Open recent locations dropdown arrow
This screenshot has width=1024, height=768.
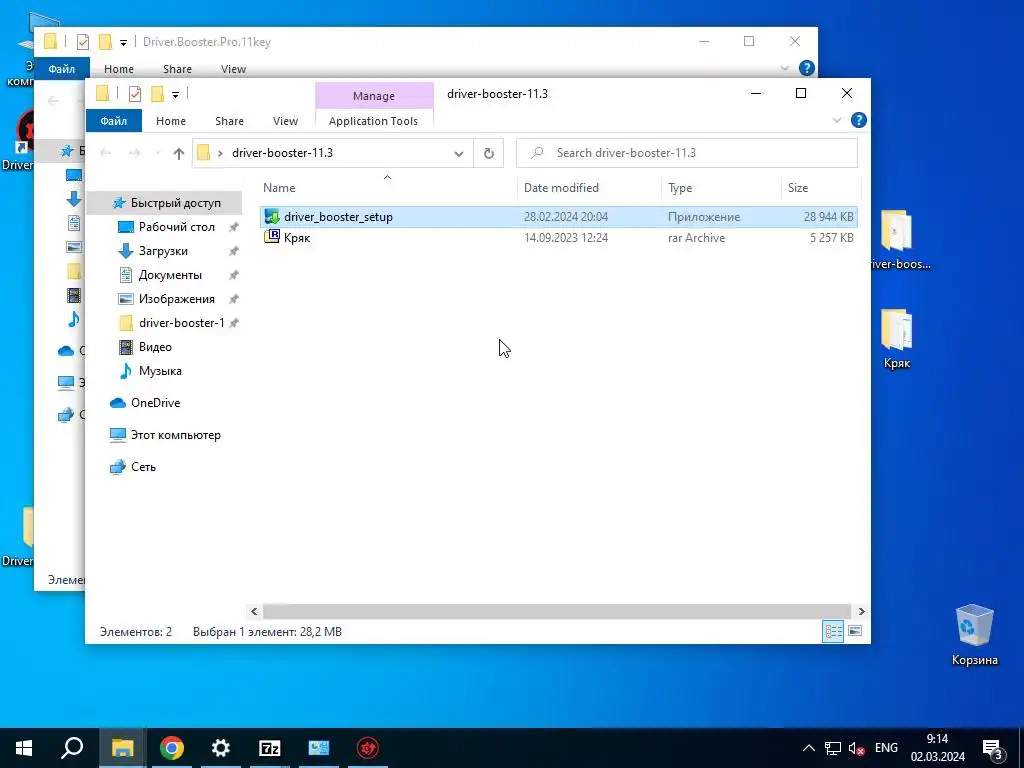click(x=157, y=153)
